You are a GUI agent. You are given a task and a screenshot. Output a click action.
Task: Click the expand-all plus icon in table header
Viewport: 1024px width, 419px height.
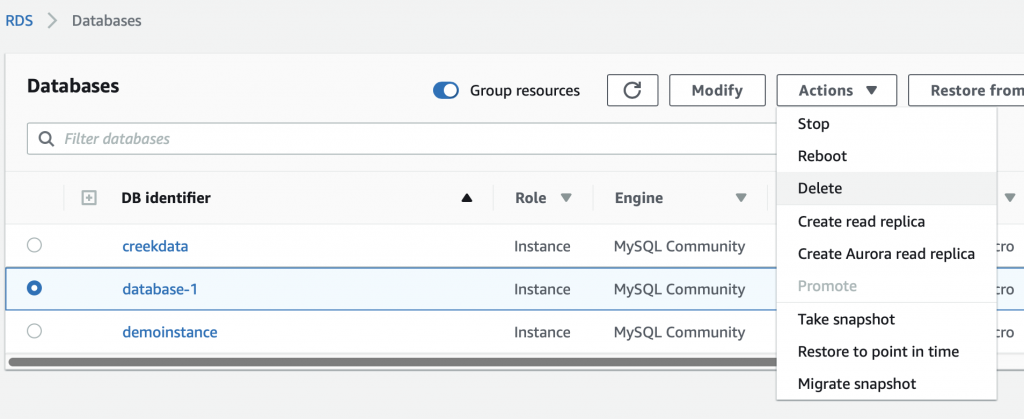pos(89,198)
